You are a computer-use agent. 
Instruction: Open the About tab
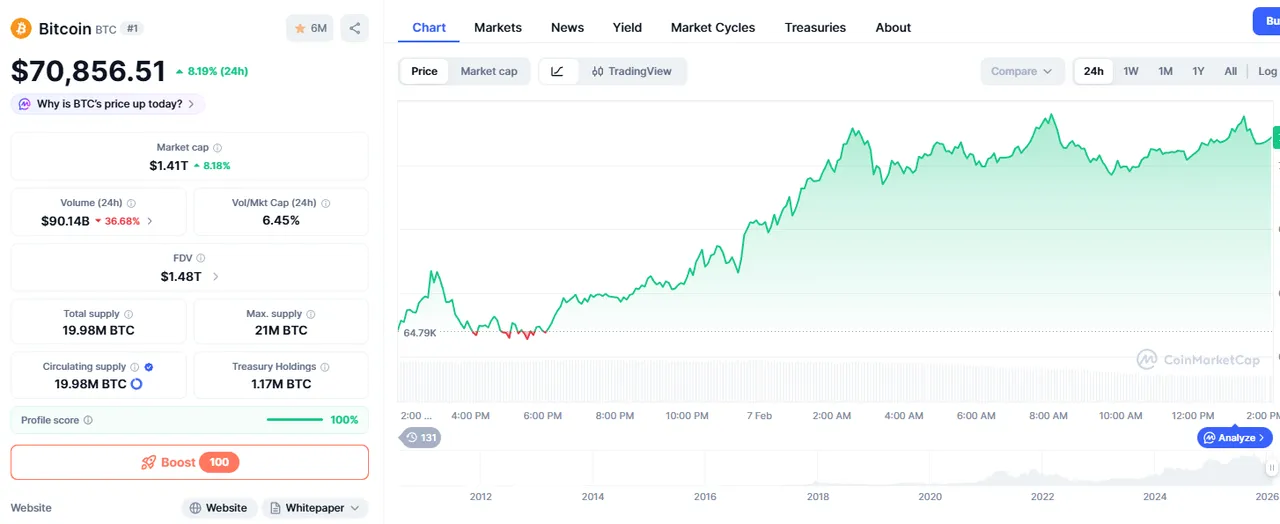[x=893, y=28]
